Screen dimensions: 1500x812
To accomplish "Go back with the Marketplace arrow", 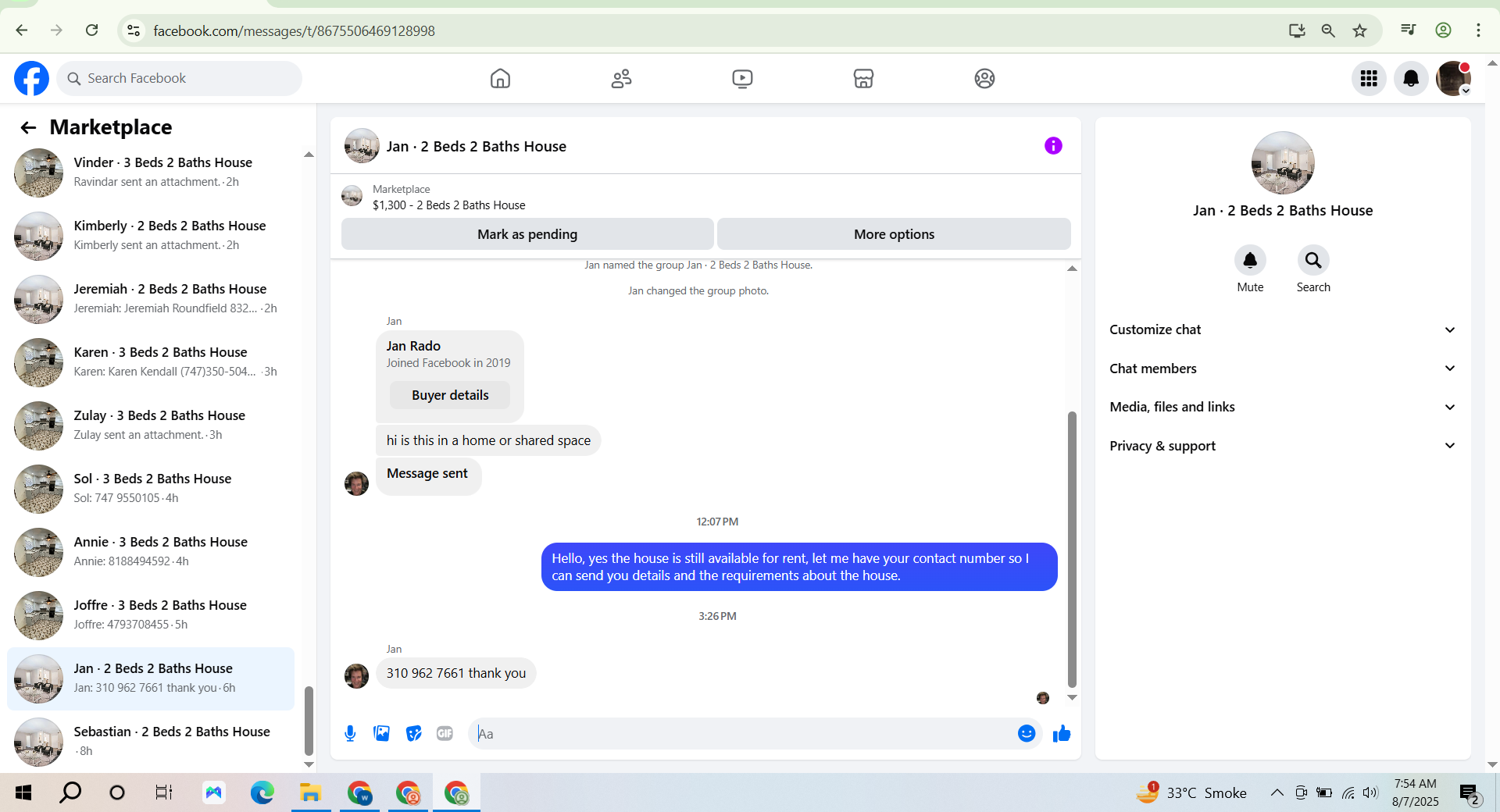I will [x=28, y=127].
